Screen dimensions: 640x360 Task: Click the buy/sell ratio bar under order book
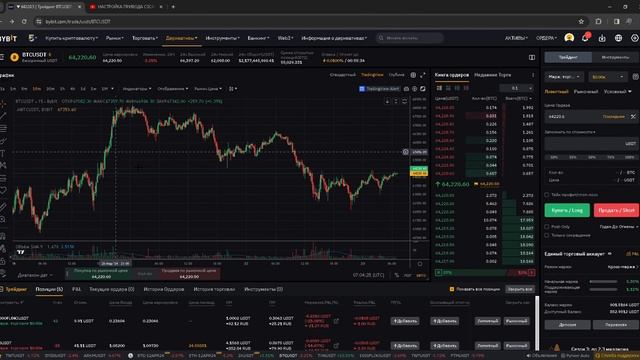pos(484,272)
